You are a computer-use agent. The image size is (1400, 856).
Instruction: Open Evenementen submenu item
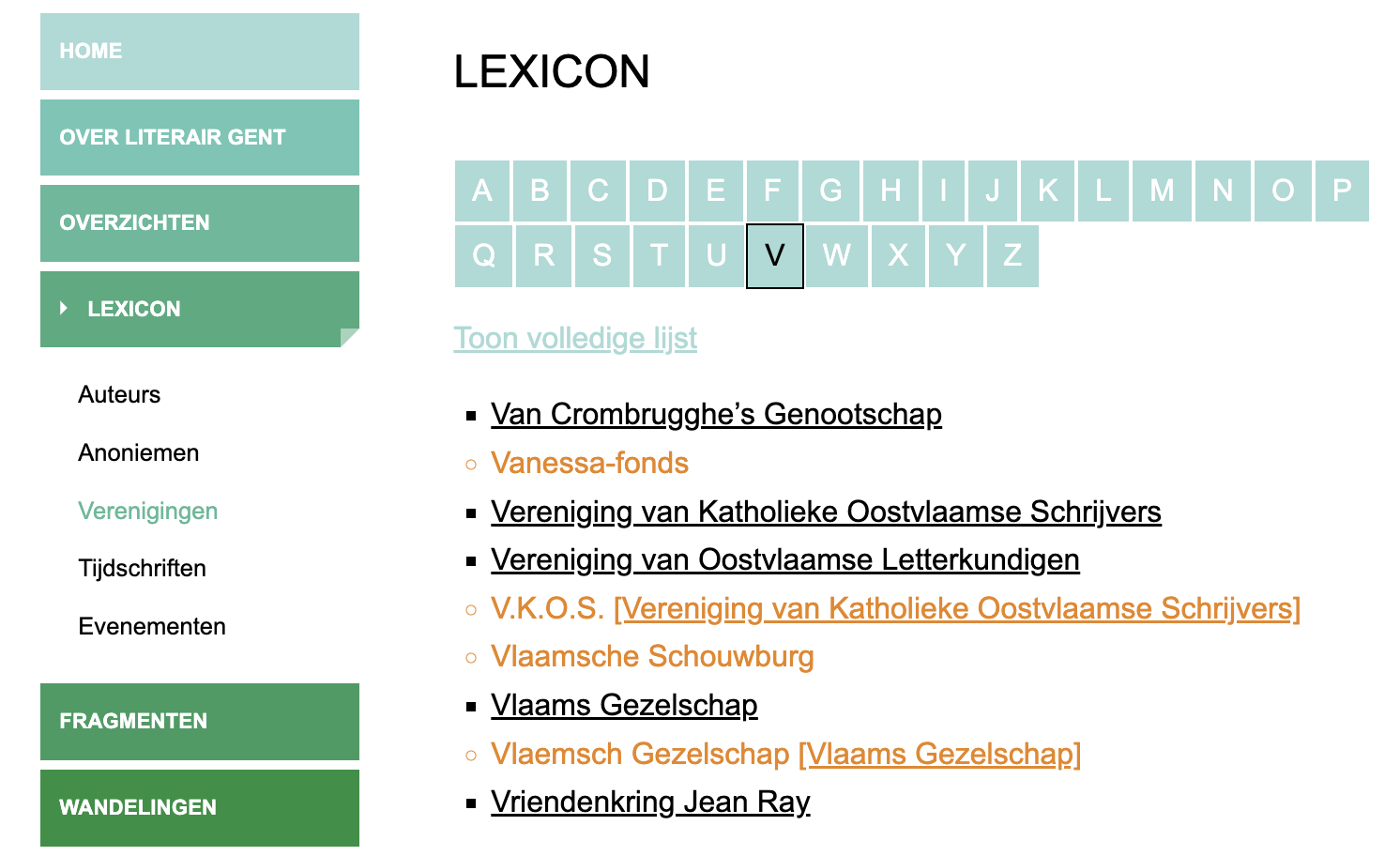coord(152,627)
